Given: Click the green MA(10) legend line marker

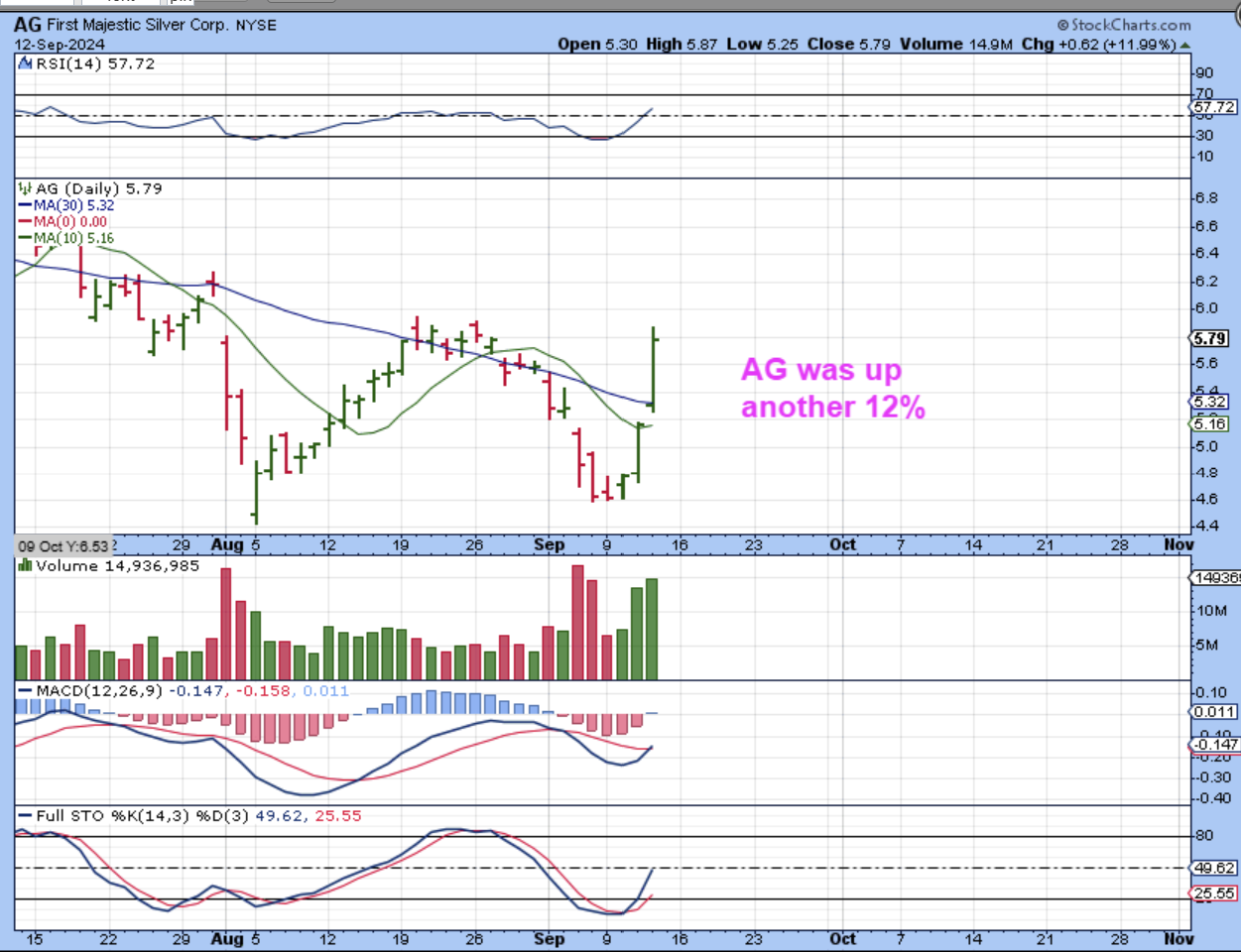Looking at the screenshot, I should (x=26, y=238).
